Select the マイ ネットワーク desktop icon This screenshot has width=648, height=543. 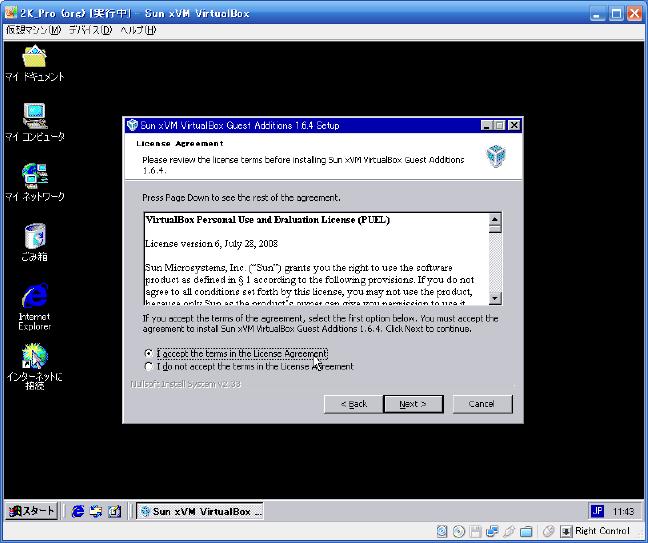(x=35, y=182)
